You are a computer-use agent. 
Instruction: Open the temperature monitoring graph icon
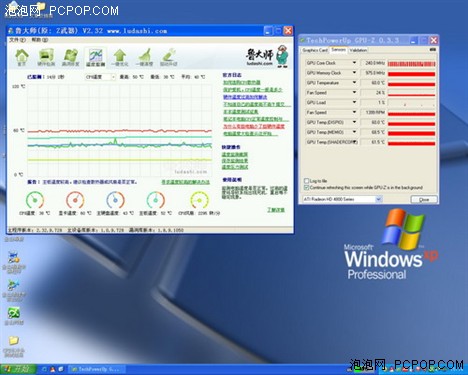[95, 57]
